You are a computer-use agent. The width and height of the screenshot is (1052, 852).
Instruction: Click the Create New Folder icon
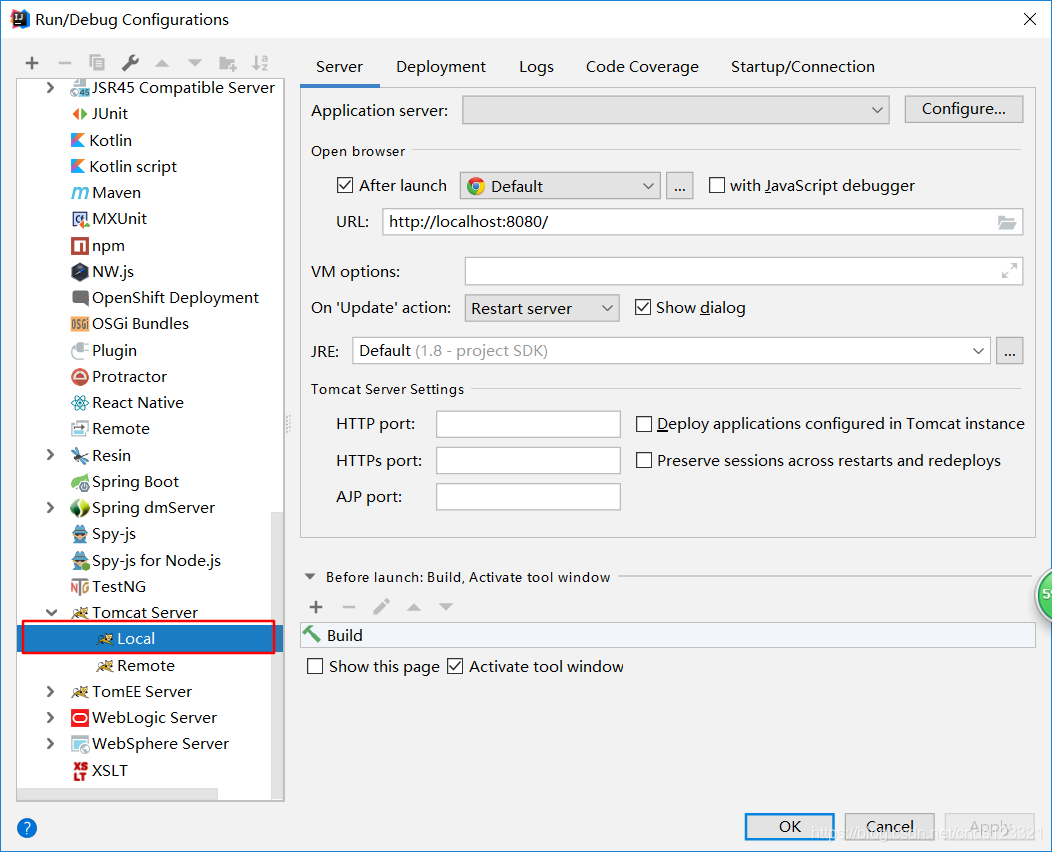click(x=227, y=63)
